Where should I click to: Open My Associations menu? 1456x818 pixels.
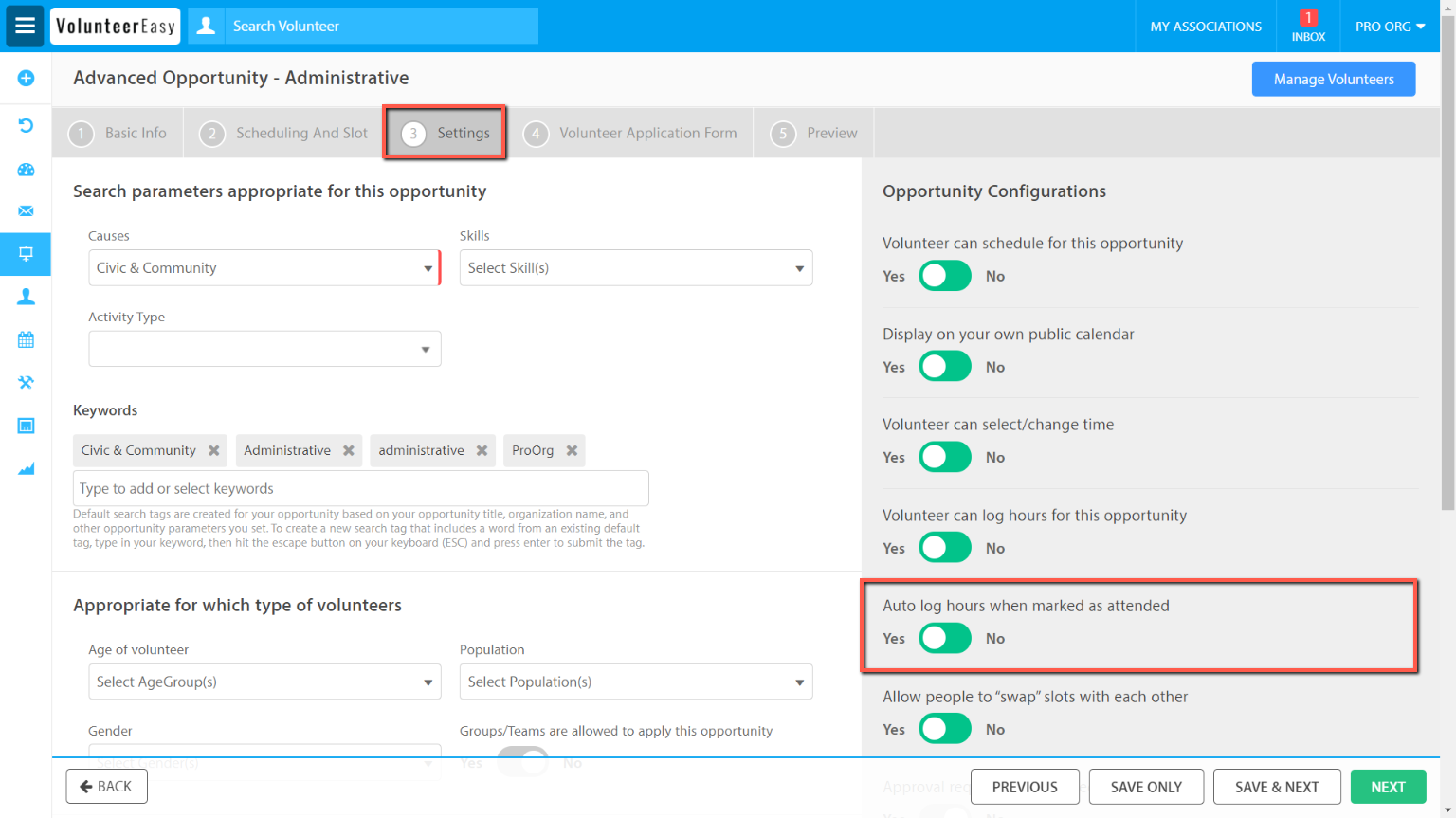(x=1206, y=26)
